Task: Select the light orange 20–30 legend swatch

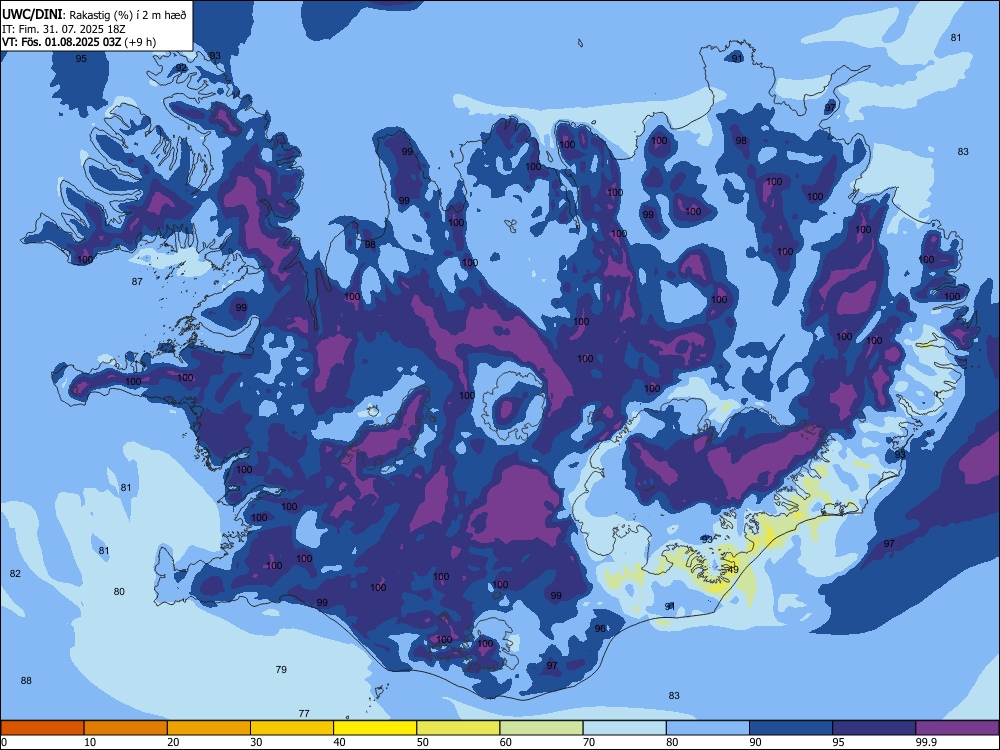Action: (209, 728)
